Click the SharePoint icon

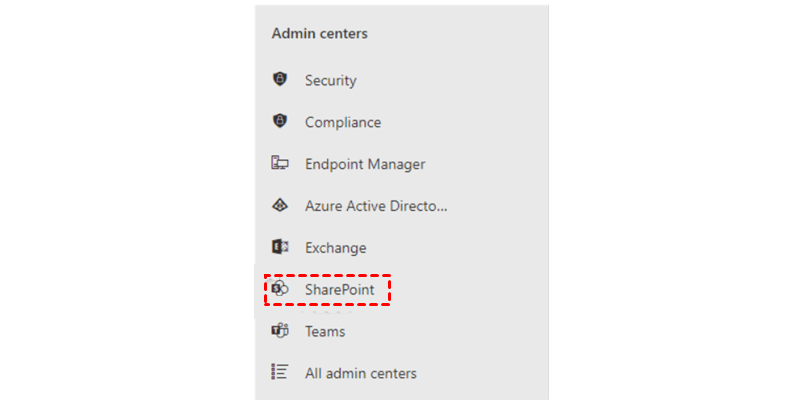[x=280, y=288]
